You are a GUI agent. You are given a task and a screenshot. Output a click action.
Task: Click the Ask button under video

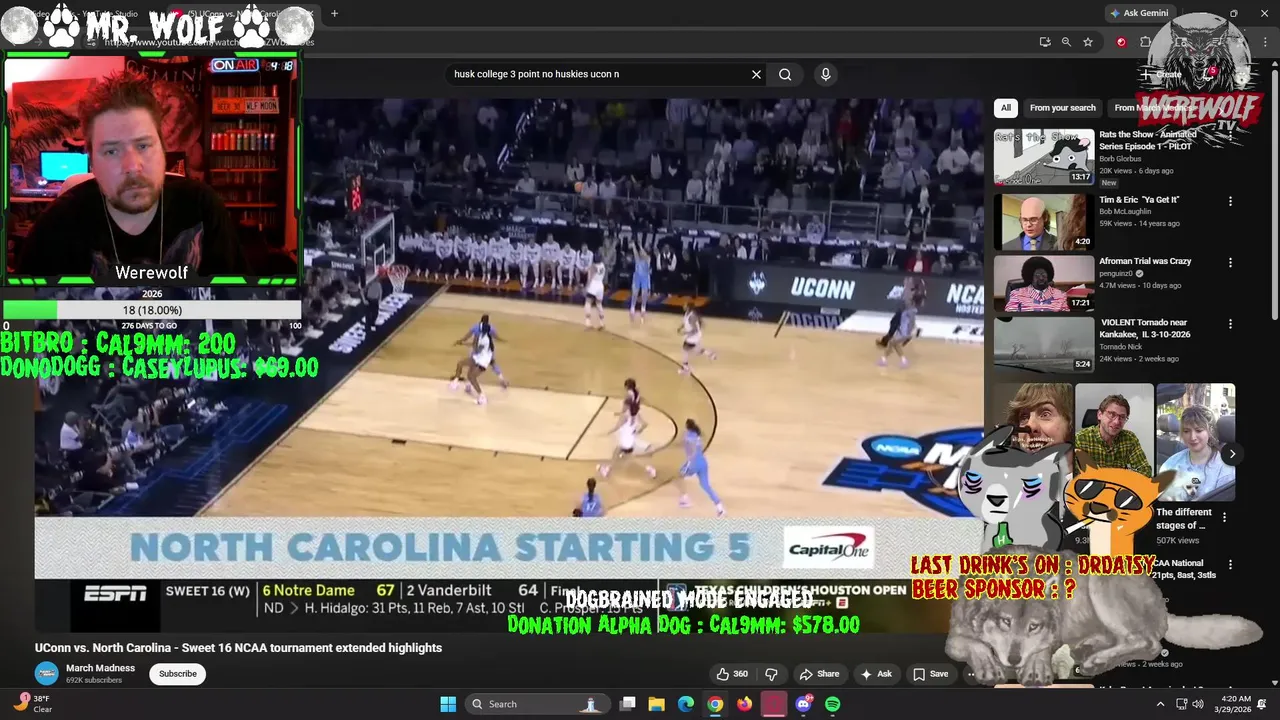pyautogui.click(x=876, y=674)
